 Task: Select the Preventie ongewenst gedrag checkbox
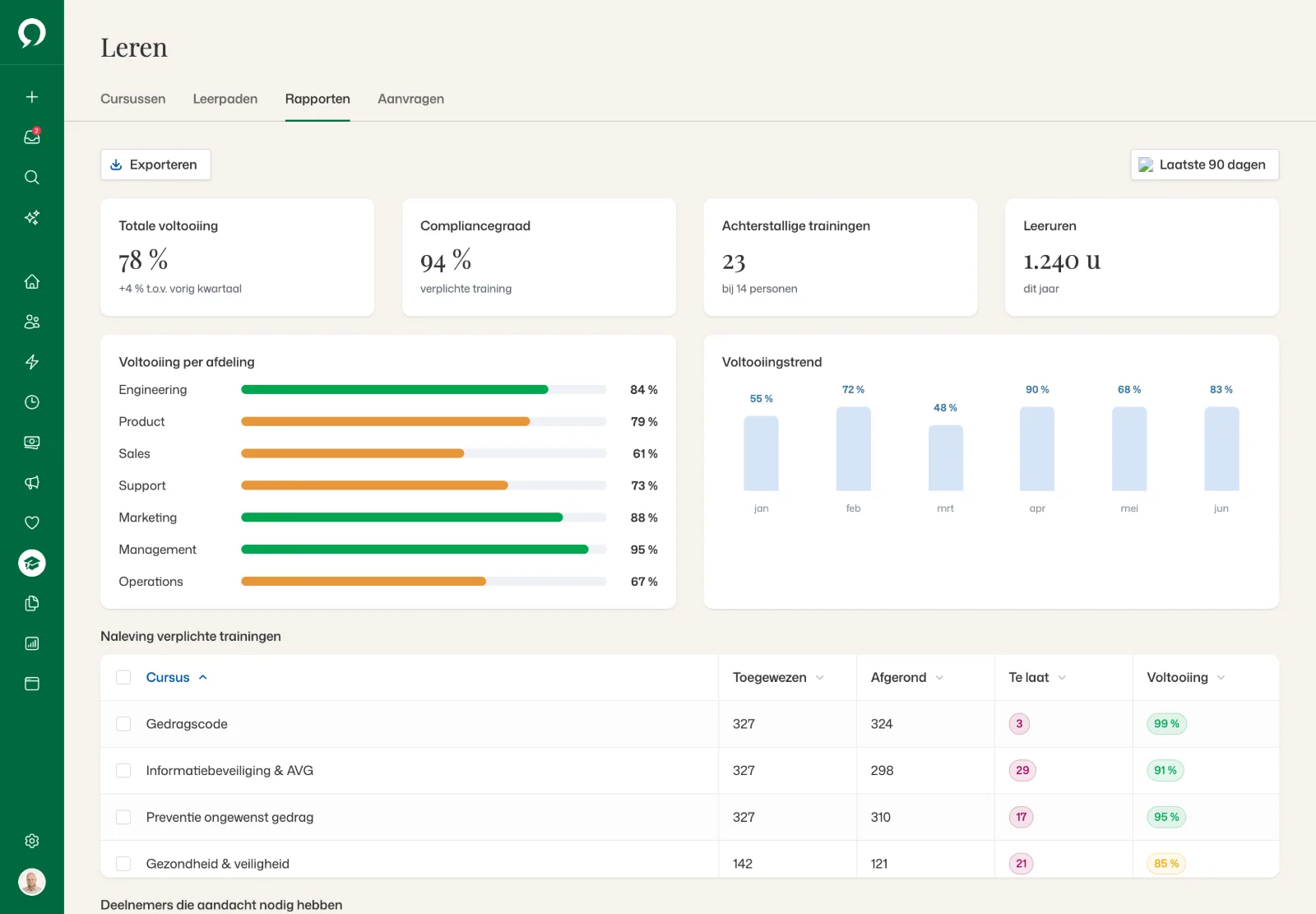point(123,817)
